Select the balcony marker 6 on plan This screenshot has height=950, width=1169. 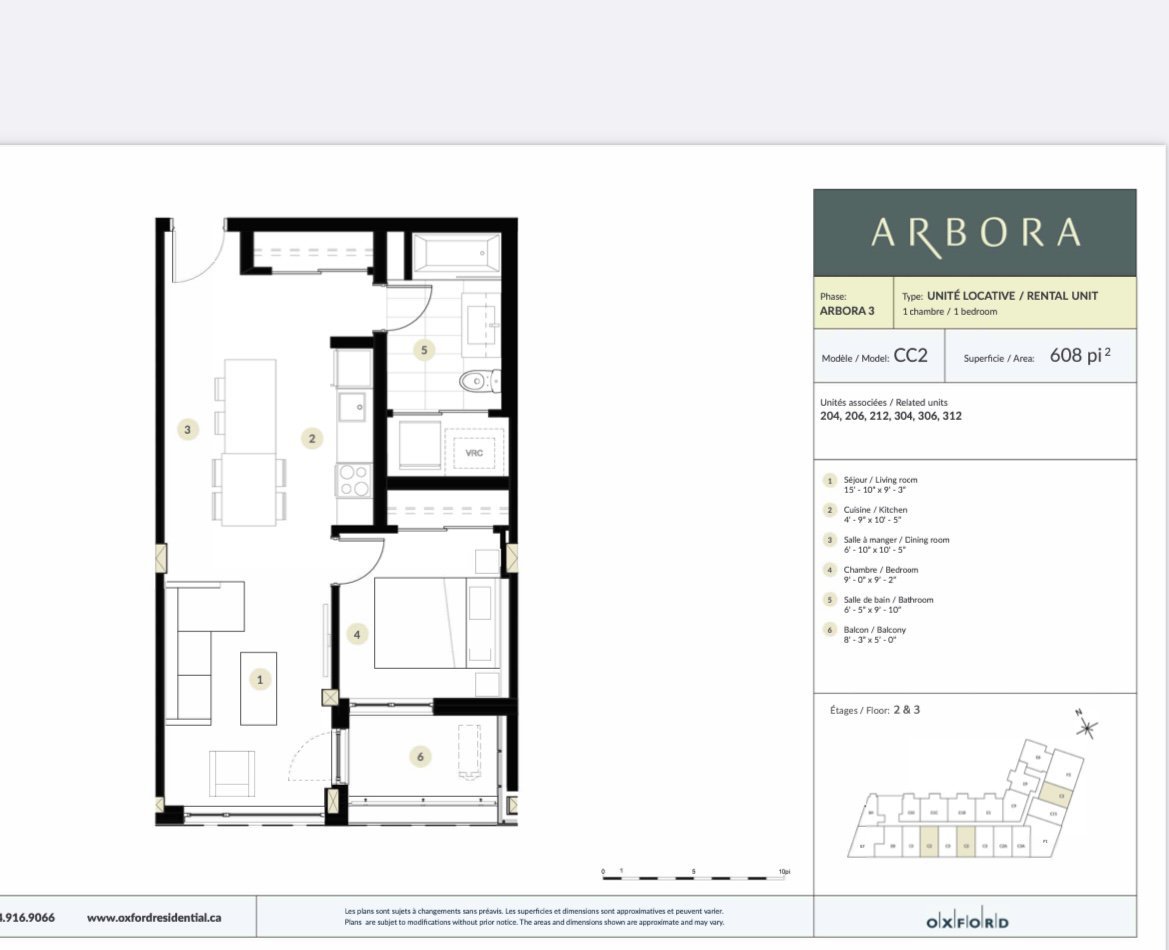point(420,757)
